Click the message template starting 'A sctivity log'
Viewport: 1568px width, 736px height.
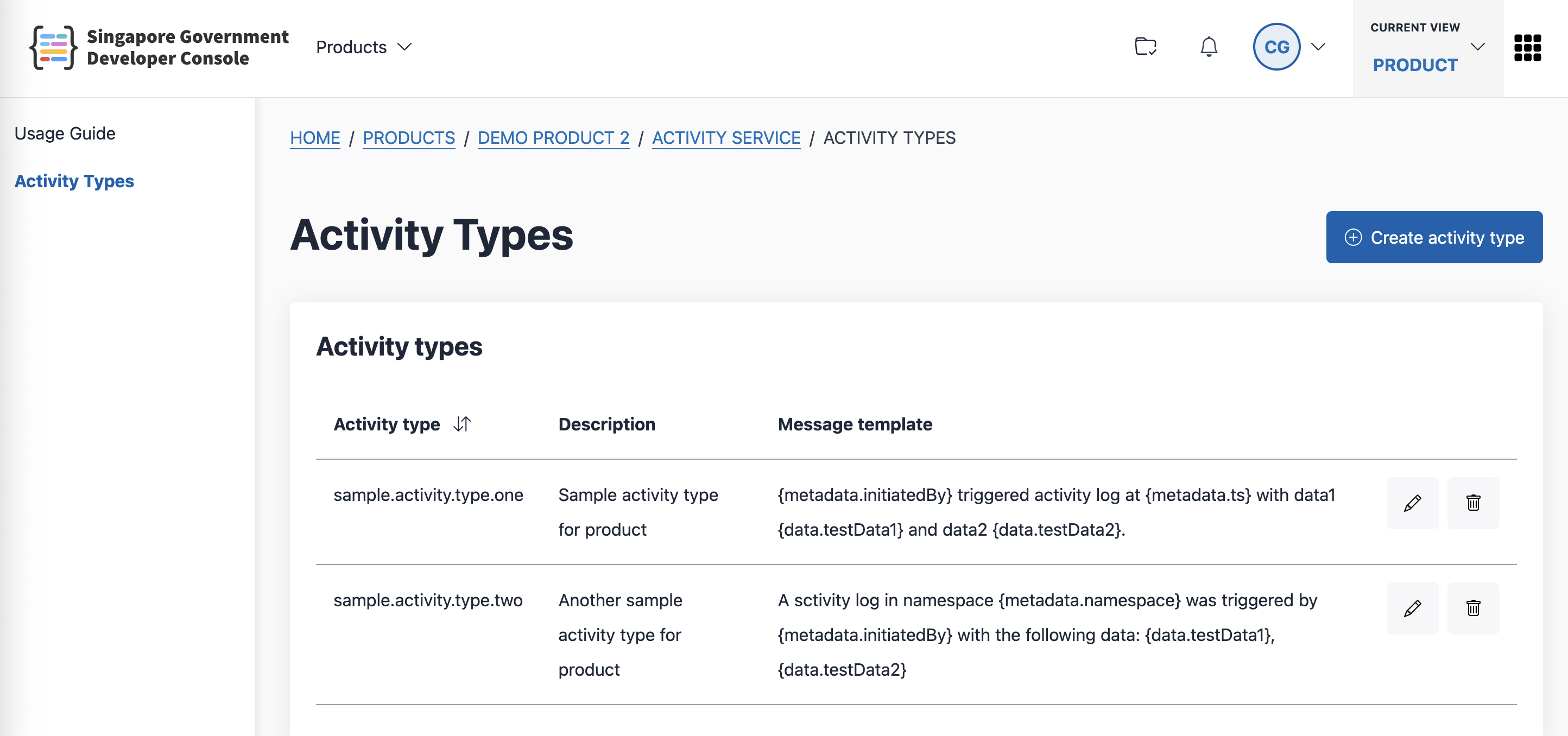[x=1047, y=635]
